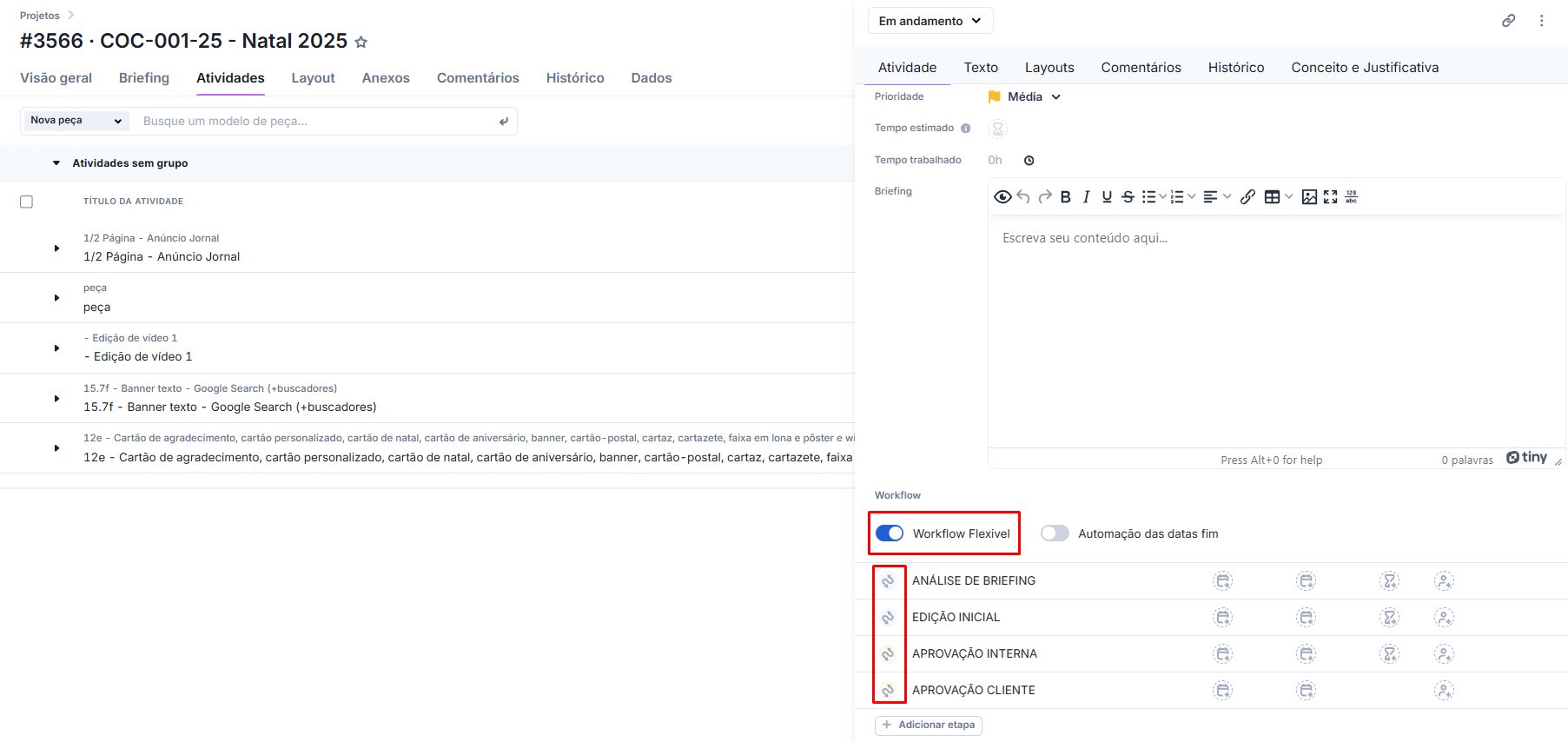Click the preview eye icon in the briefing editor
This screenshot has height=742, width=1568.
(1002, 197)
